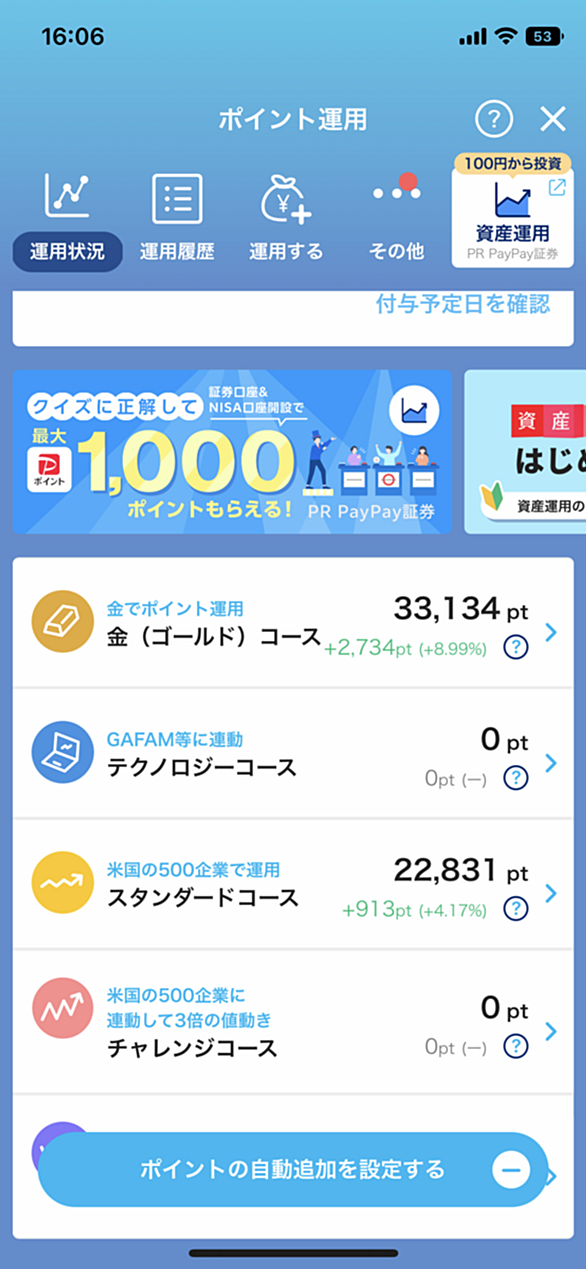Follow 付与予定日を確認 link
The image size is (586, 1269).
[463, 305]
